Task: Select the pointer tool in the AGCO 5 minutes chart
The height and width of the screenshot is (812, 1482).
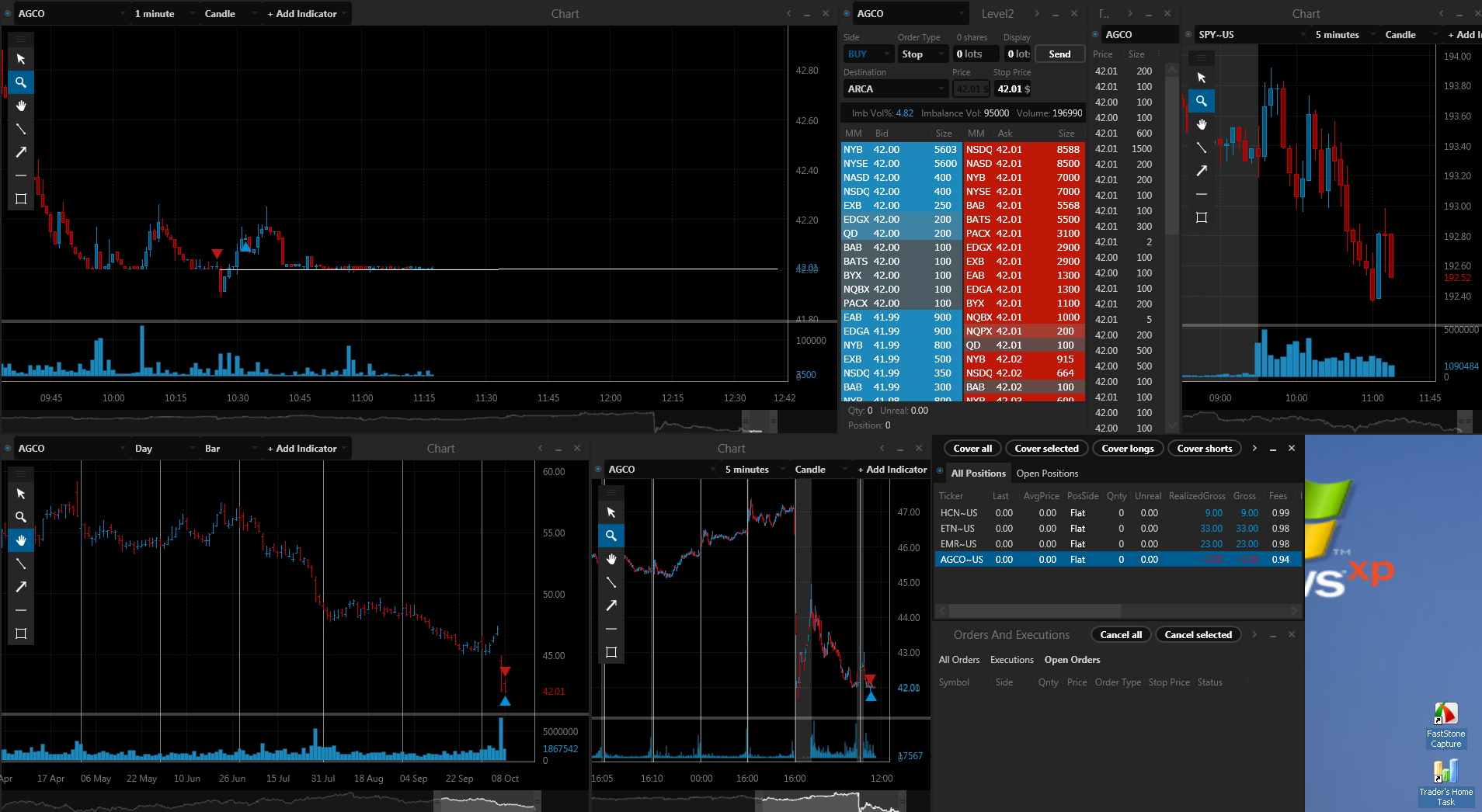Action: 611,512
